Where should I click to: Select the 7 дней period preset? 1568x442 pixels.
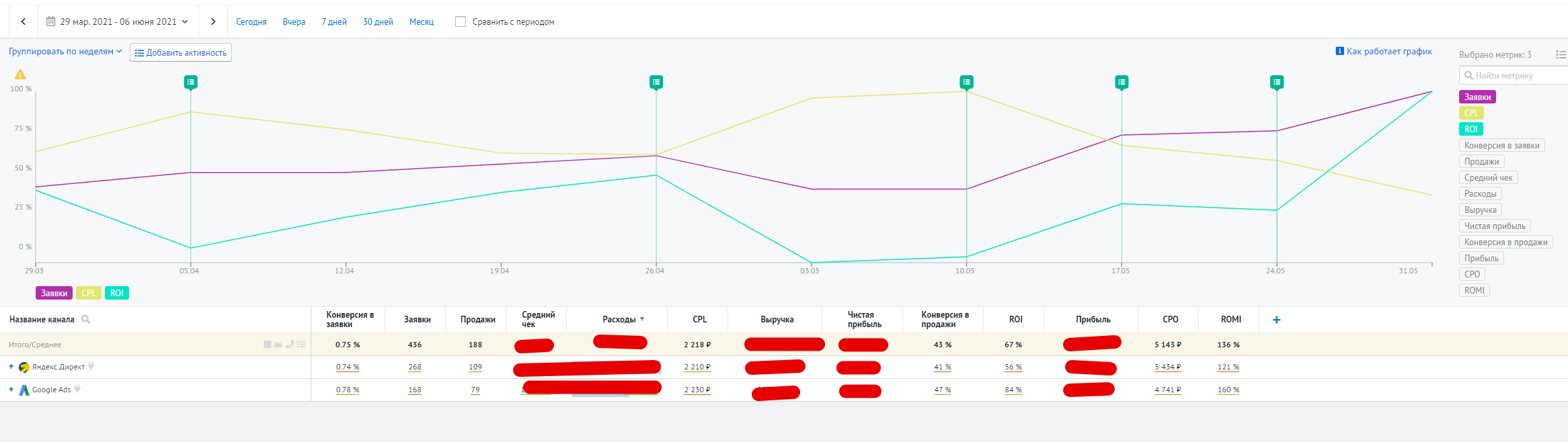pos(334,21)
